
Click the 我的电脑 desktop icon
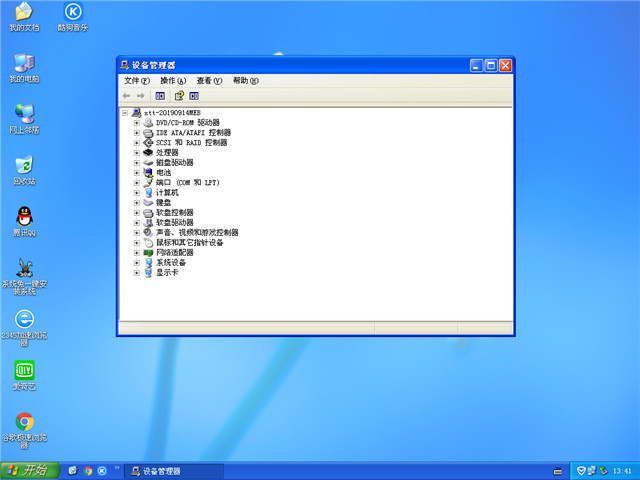coord(24,63)
